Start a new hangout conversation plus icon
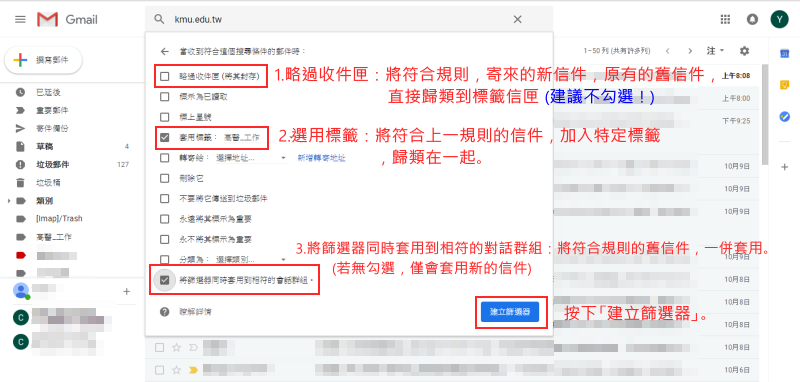 point(127,292)
